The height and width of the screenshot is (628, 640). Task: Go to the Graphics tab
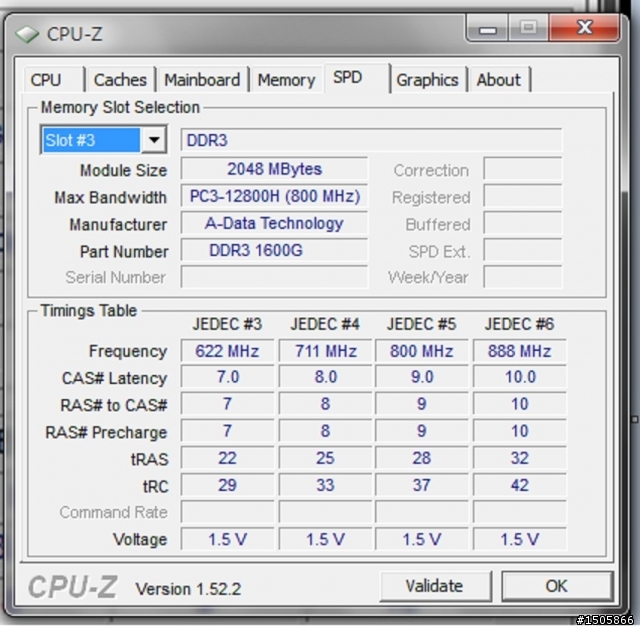tap(427, 80)
